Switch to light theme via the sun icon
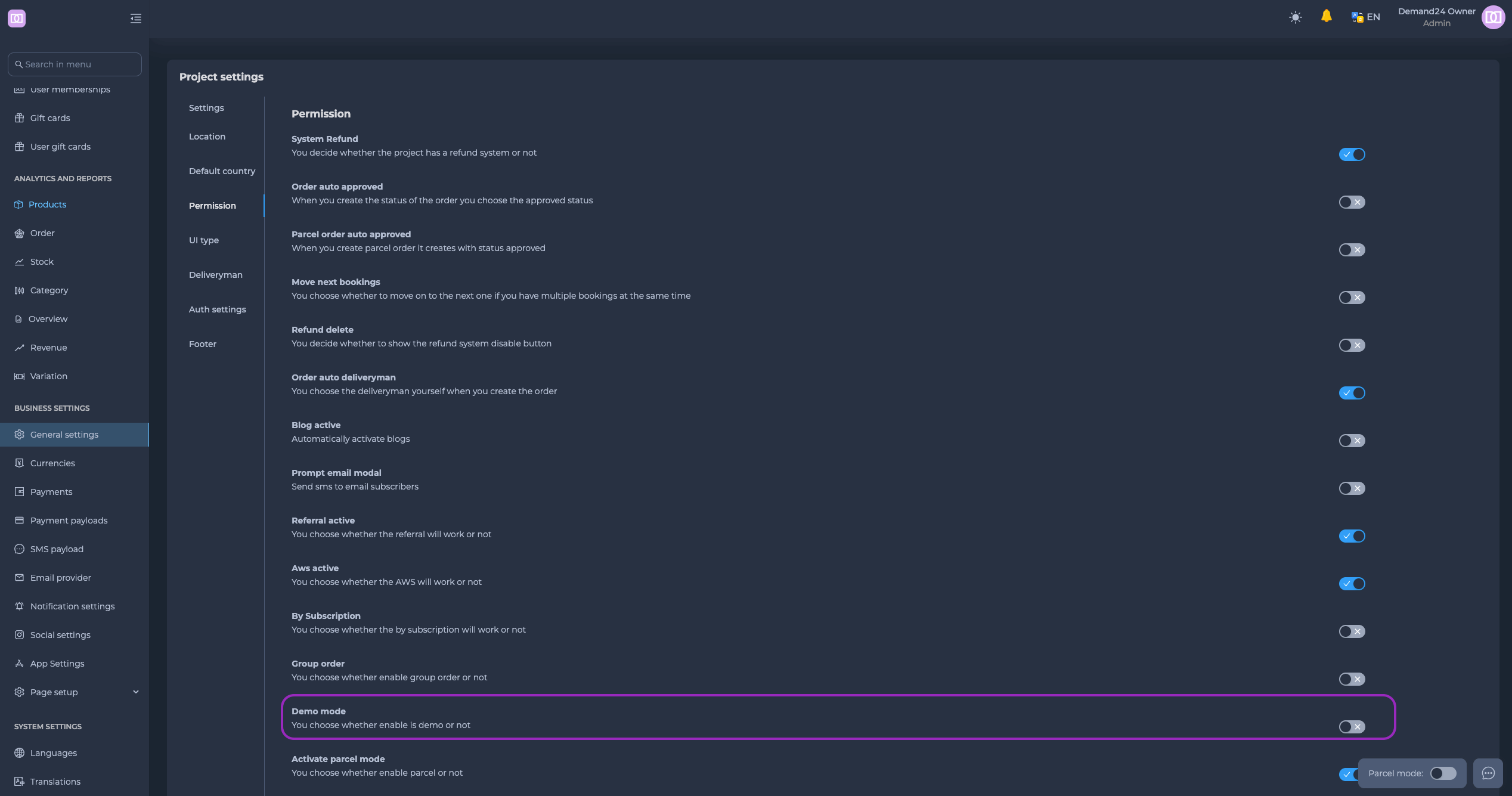The image size is (1512, 796). (1295, 17)
